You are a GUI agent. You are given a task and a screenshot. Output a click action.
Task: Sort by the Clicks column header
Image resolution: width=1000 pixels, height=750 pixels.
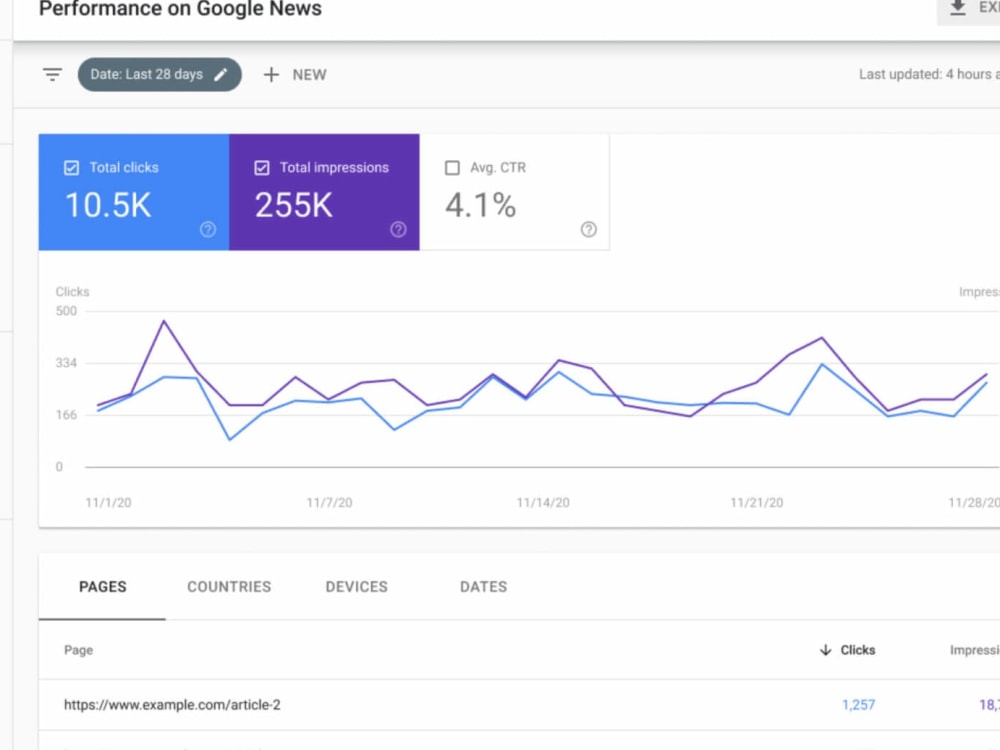(x=857, y=650)
